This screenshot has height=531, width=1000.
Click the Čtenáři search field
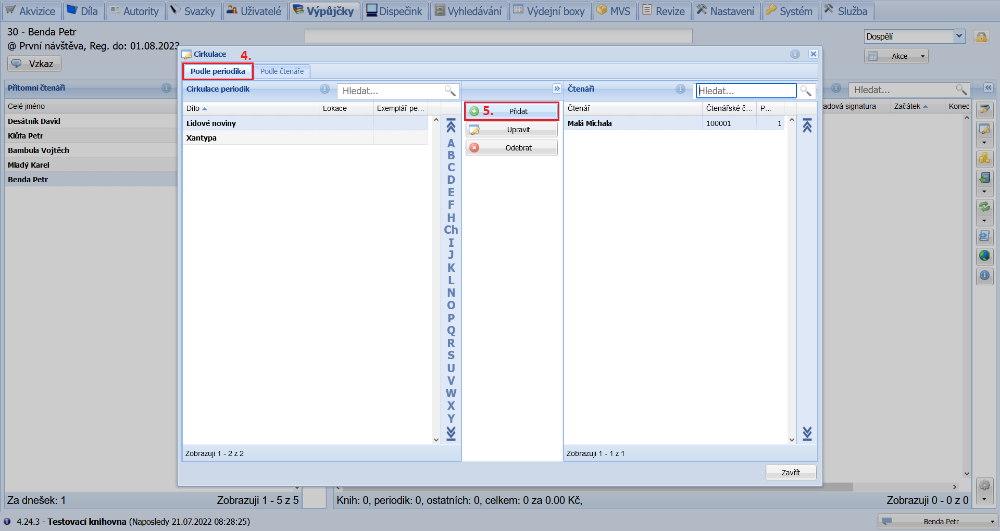point(746,90)
